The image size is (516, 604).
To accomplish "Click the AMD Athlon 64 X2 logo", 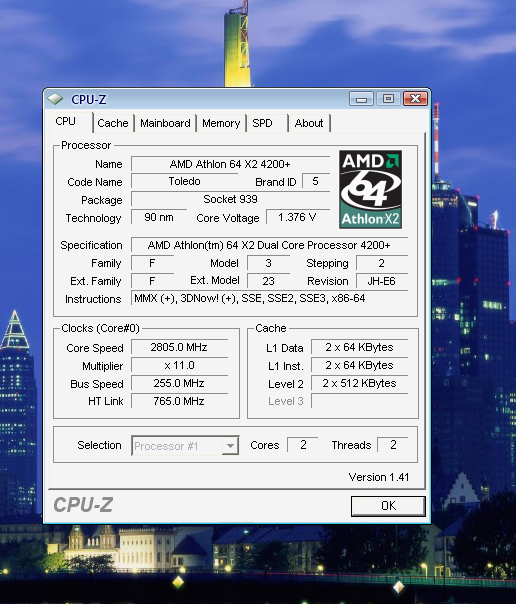I will (x=370, y=189).
